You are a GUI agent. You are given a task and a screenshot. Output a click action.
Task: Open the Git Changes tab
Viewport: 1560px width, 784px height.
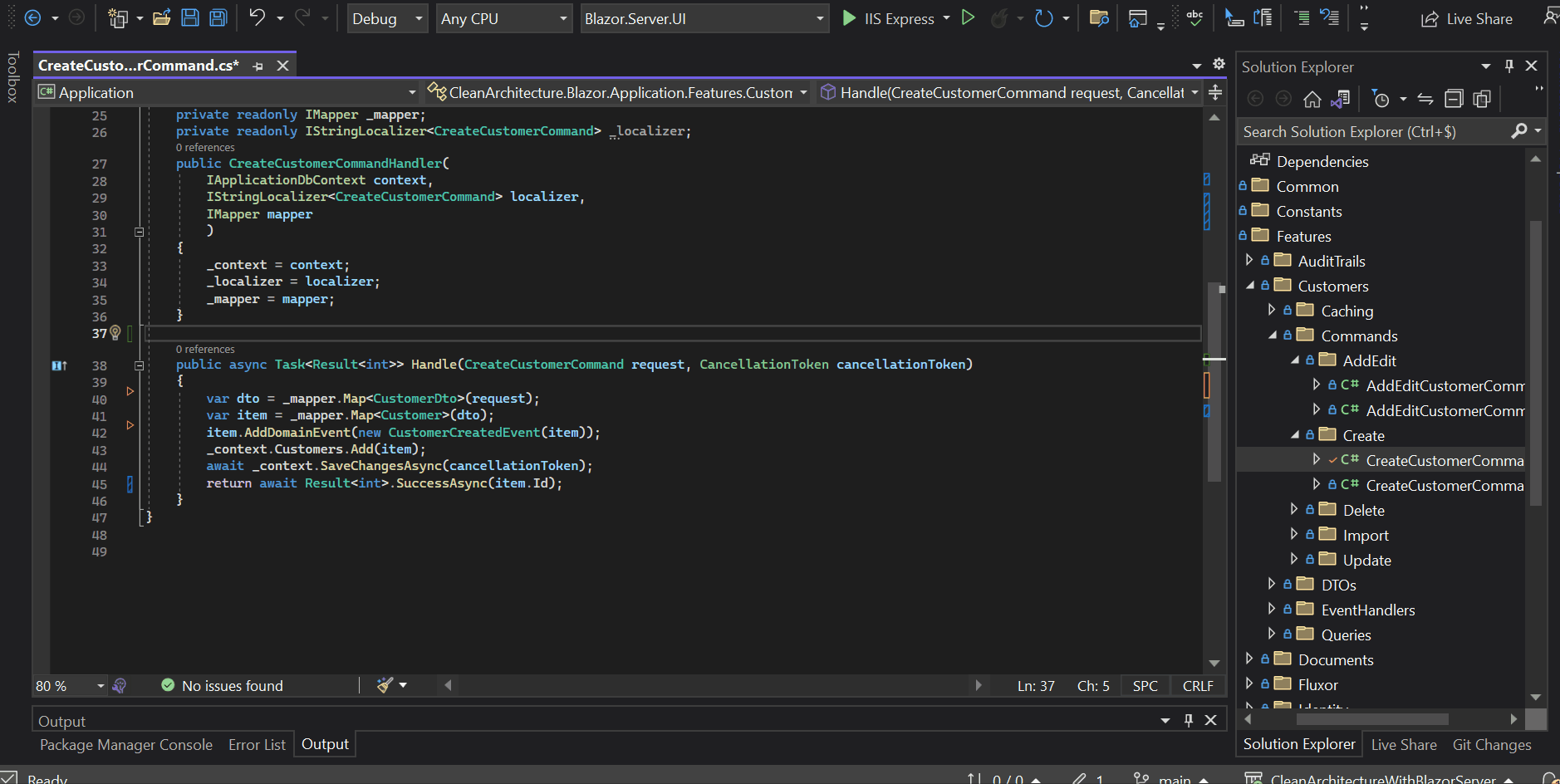tap(1491, 745)
